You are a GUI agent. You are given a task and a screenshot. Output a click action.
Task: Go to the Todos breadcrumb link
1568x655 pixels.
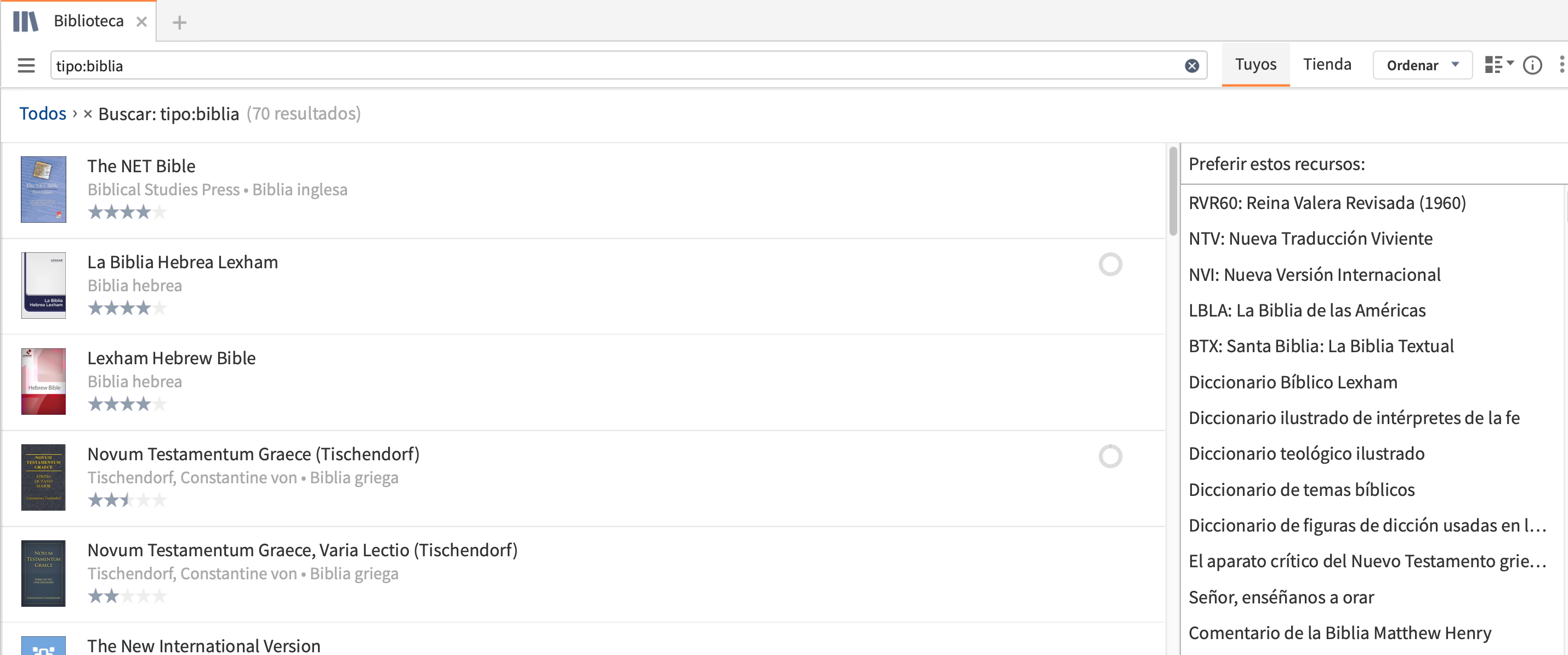coord(43,114)
